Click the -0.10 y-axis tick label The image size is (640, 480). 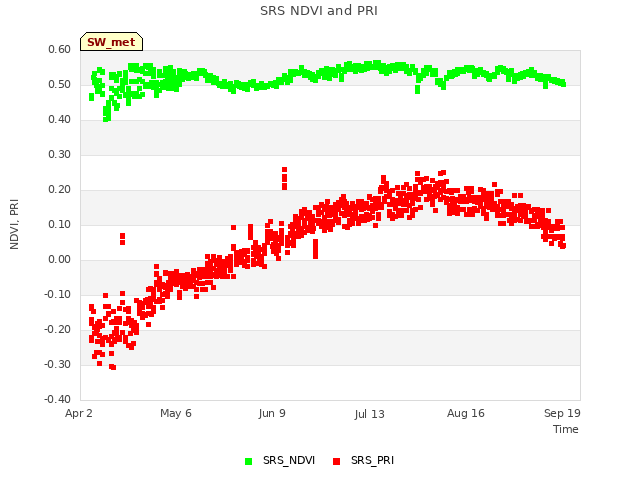(58, 295)
